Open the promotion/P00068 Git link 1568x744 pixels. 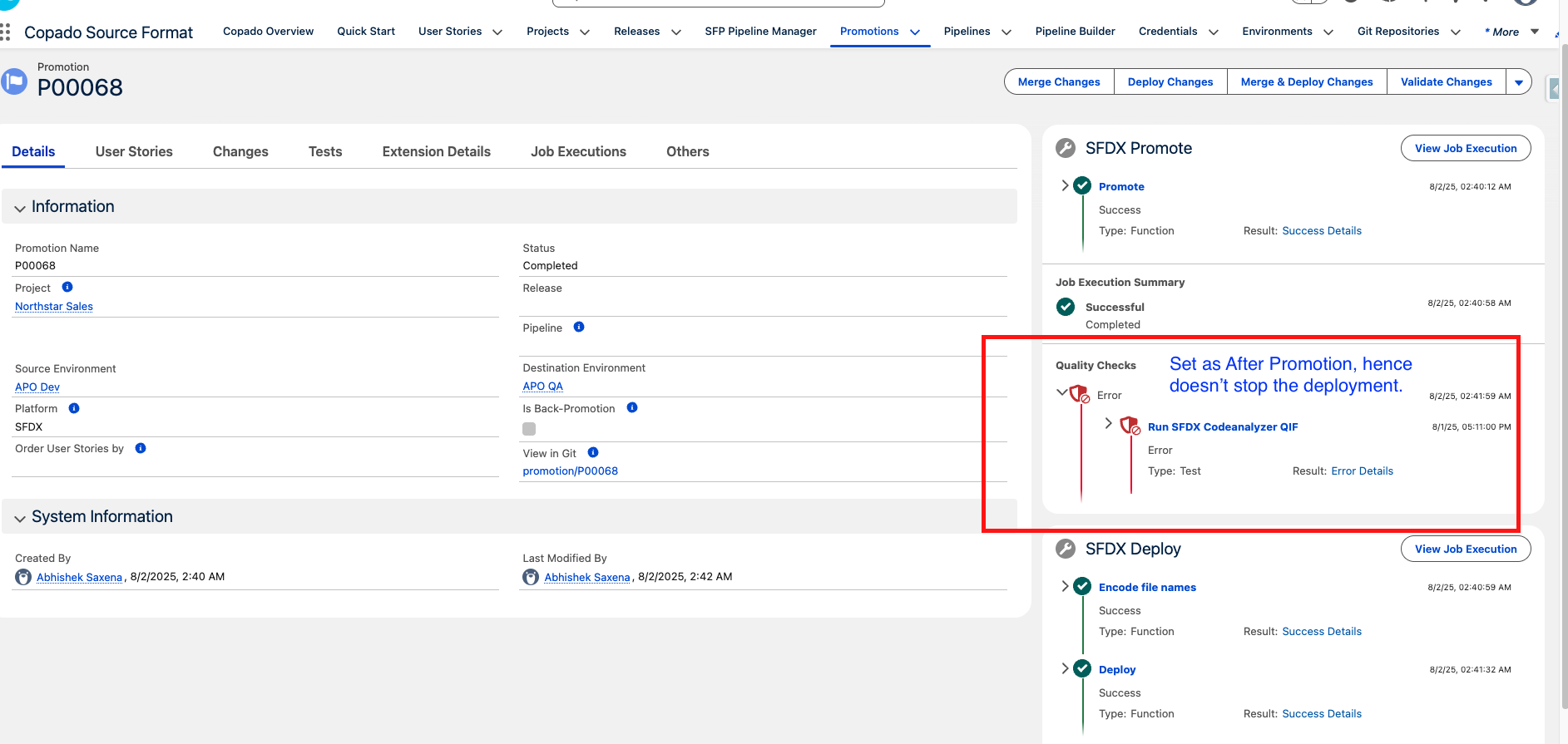[570, 471]
